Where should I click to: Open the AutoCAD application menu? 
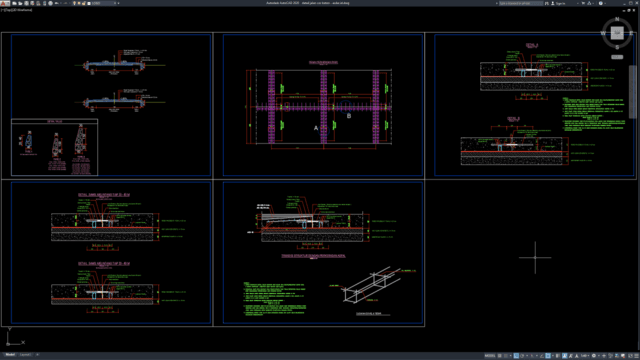coord(4,3)
